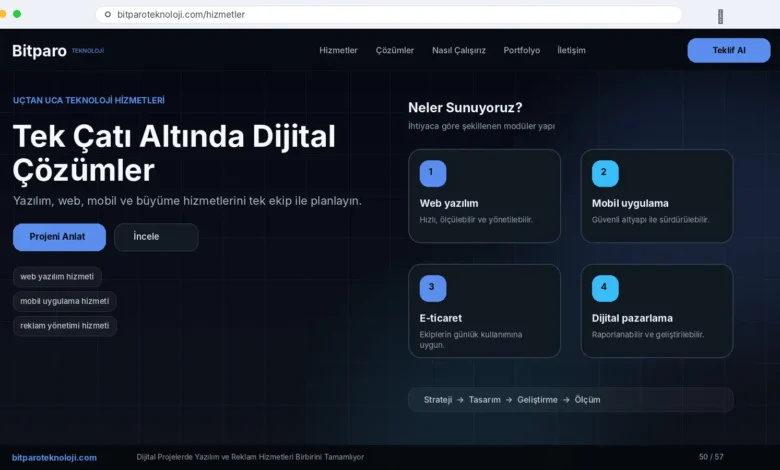Go to Nasıl Çalışırız section
780x470 pixels.
pos(459,50)
